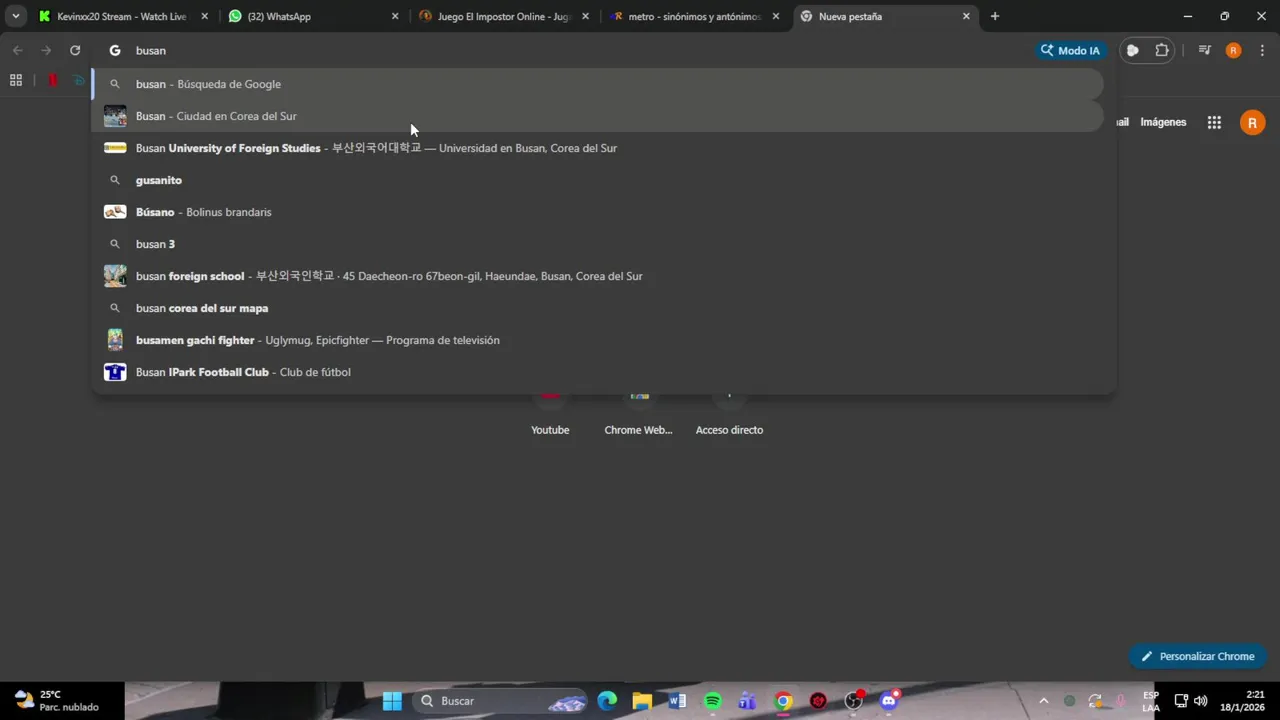Click the Búsano shell thumbnail
This screenshot has height=720, width=1280.
pos(115,212)
